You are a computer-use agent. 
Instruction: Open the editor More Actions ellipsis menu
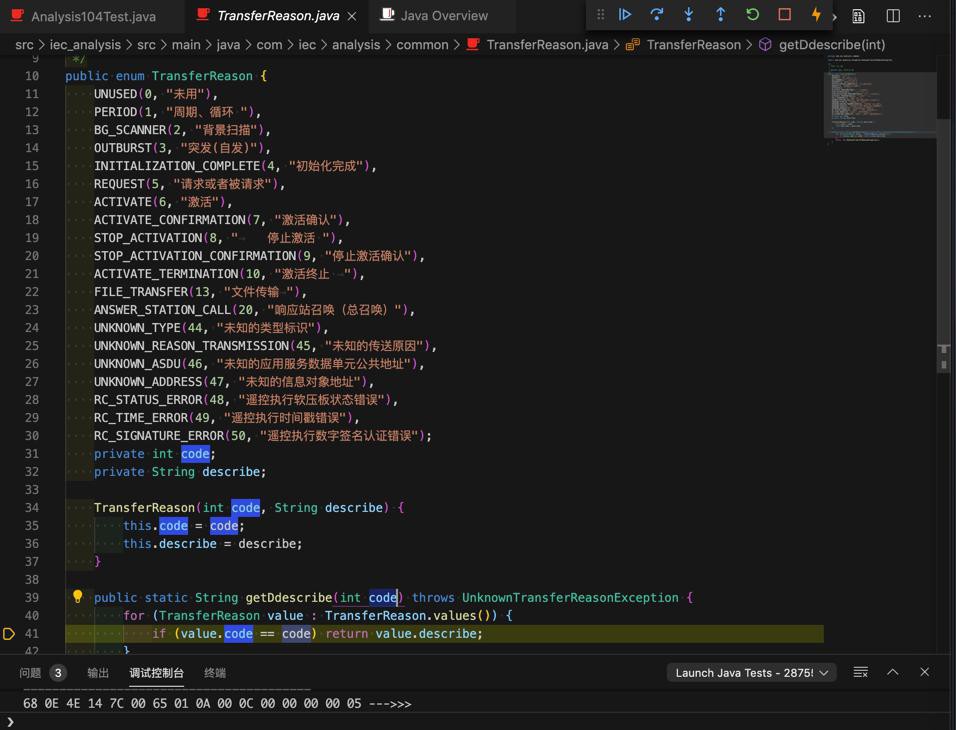click(x=925, y=16)
